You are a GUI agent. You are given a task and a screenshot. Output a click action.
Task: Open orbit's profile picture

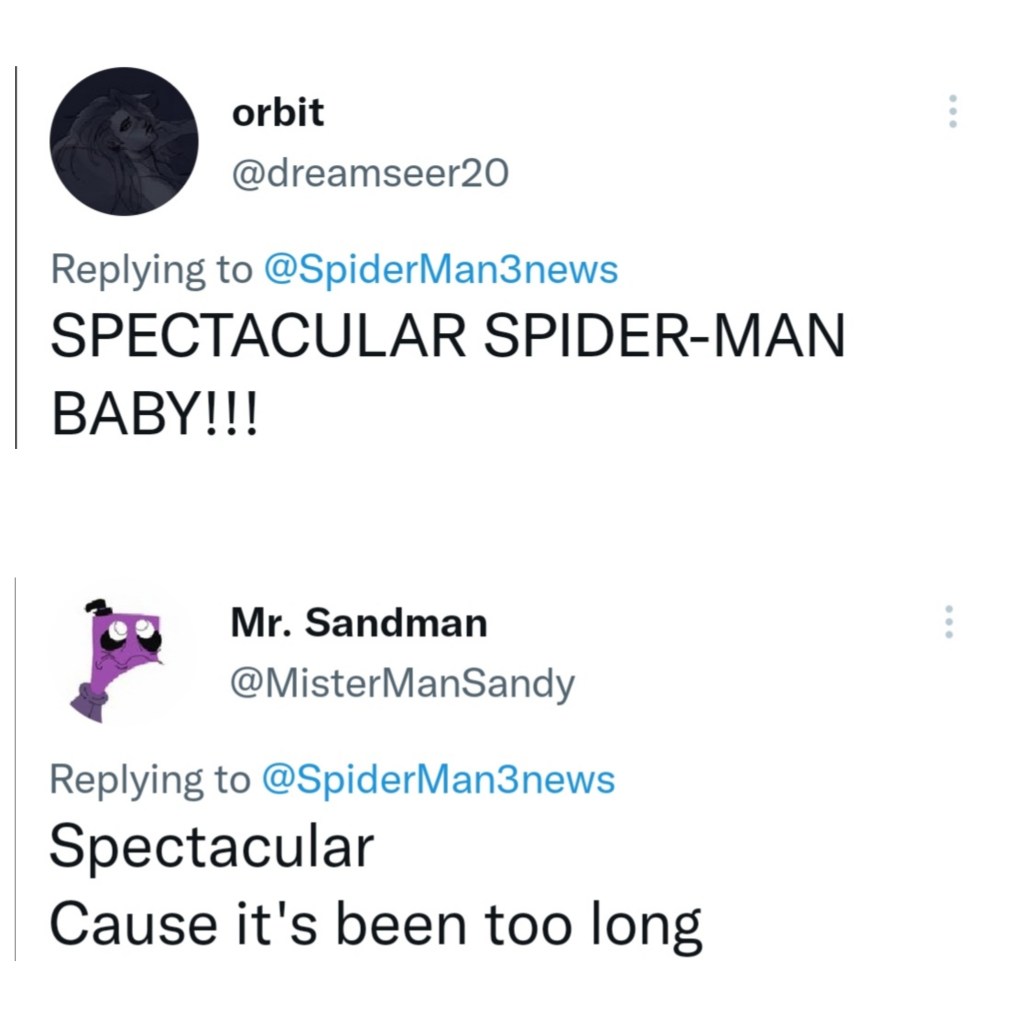click(x=124, y=141)
